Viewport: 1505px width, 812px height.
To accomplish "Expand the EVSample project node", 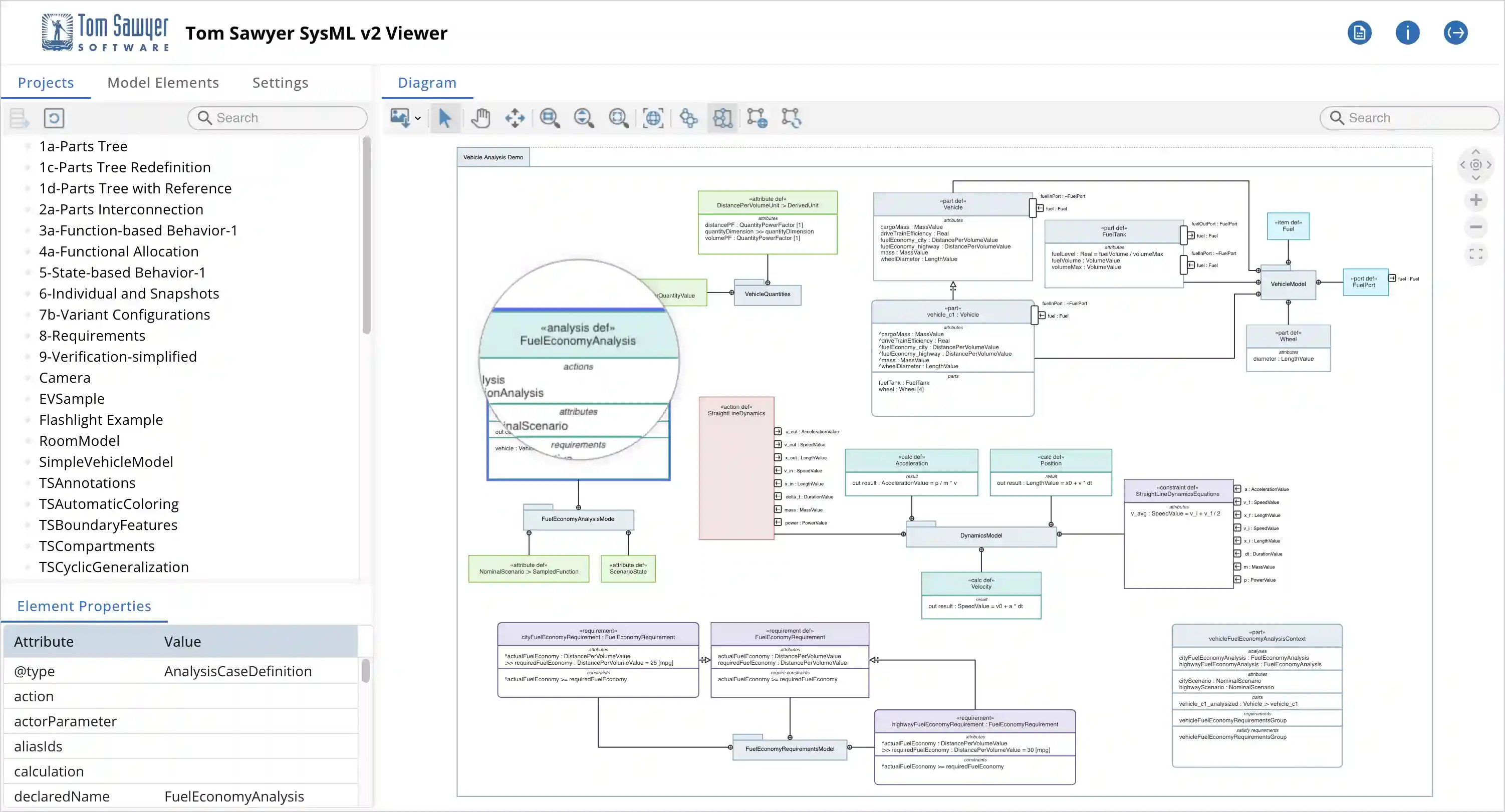I will point(28,398).
